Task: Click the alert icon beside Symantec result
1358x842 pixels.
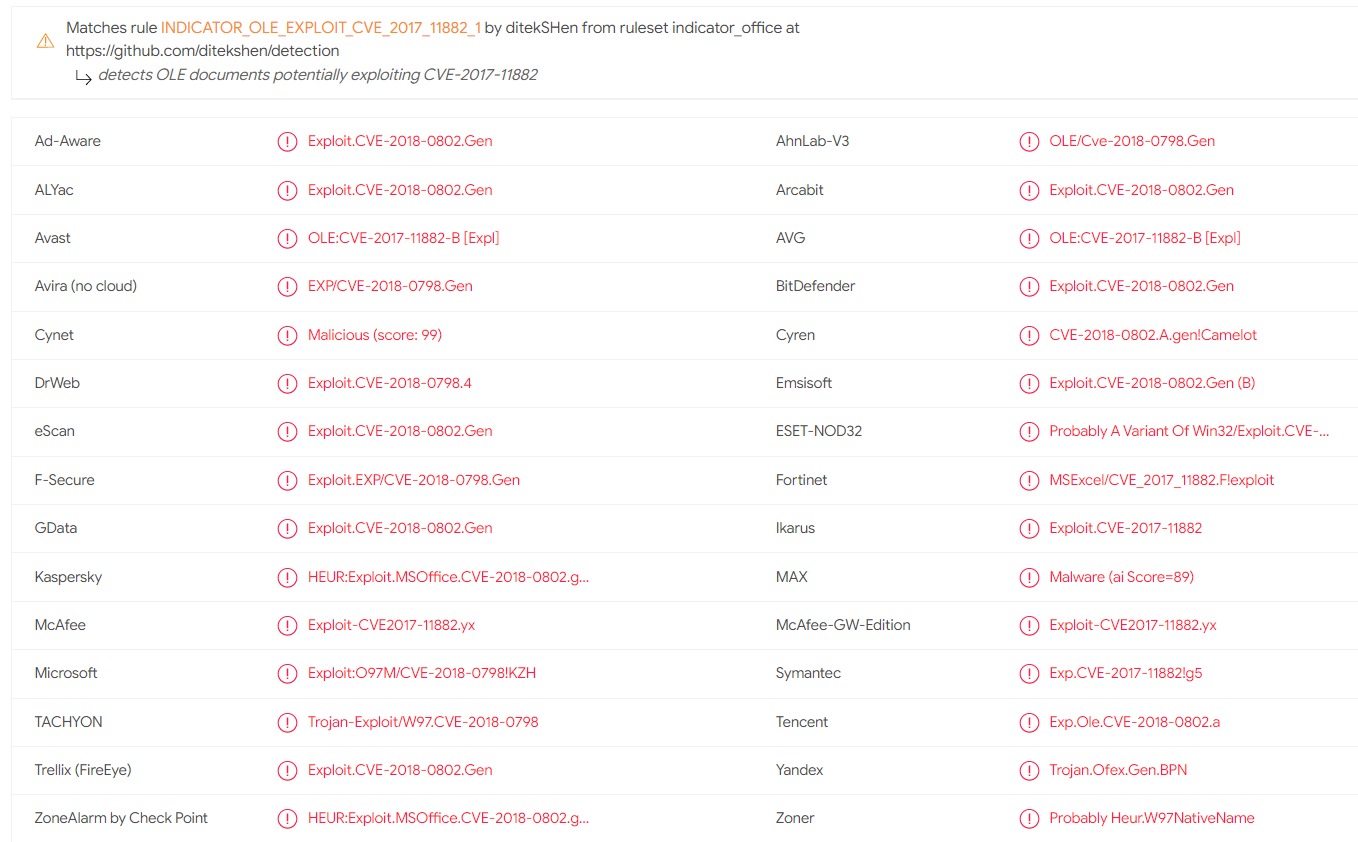Action: pos(1029,674)
